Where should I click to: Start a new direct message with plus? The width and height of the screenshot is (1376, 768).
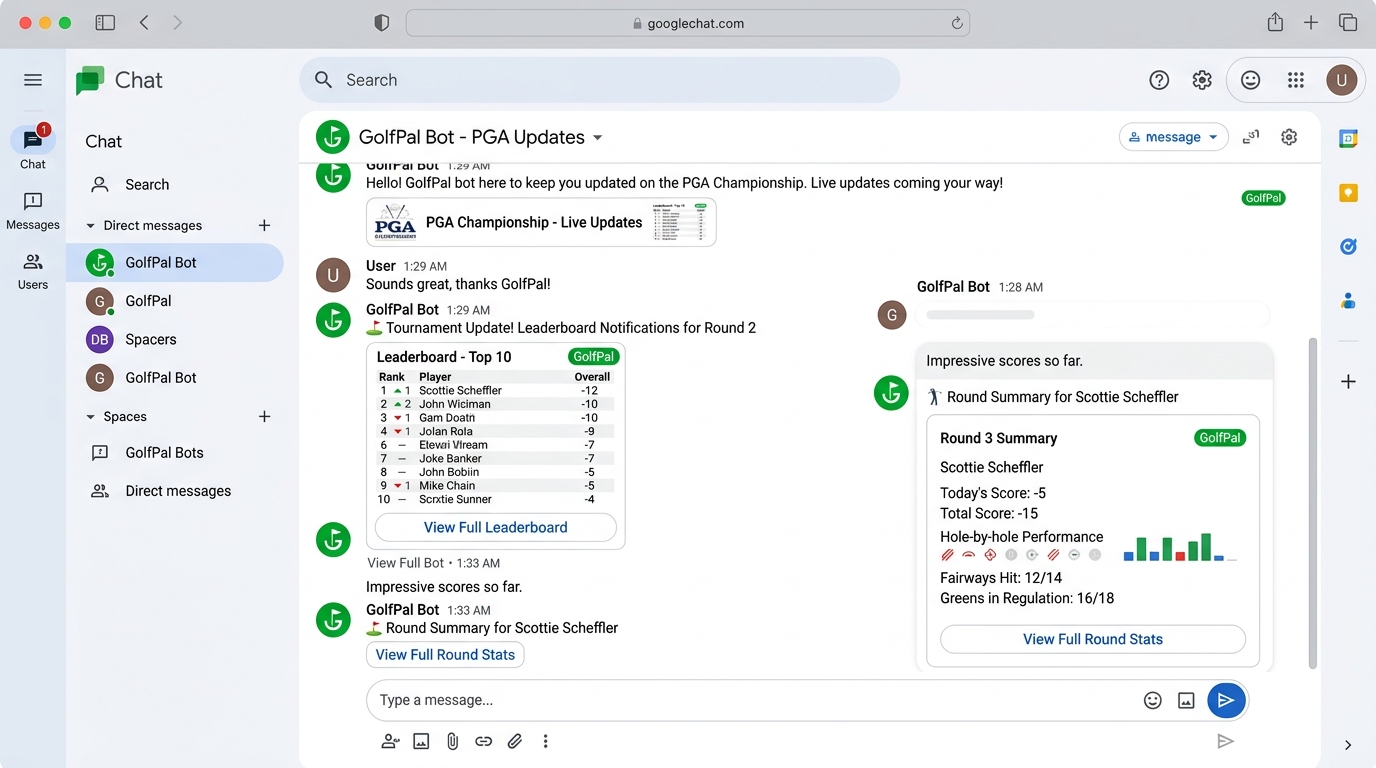[264, 225]
